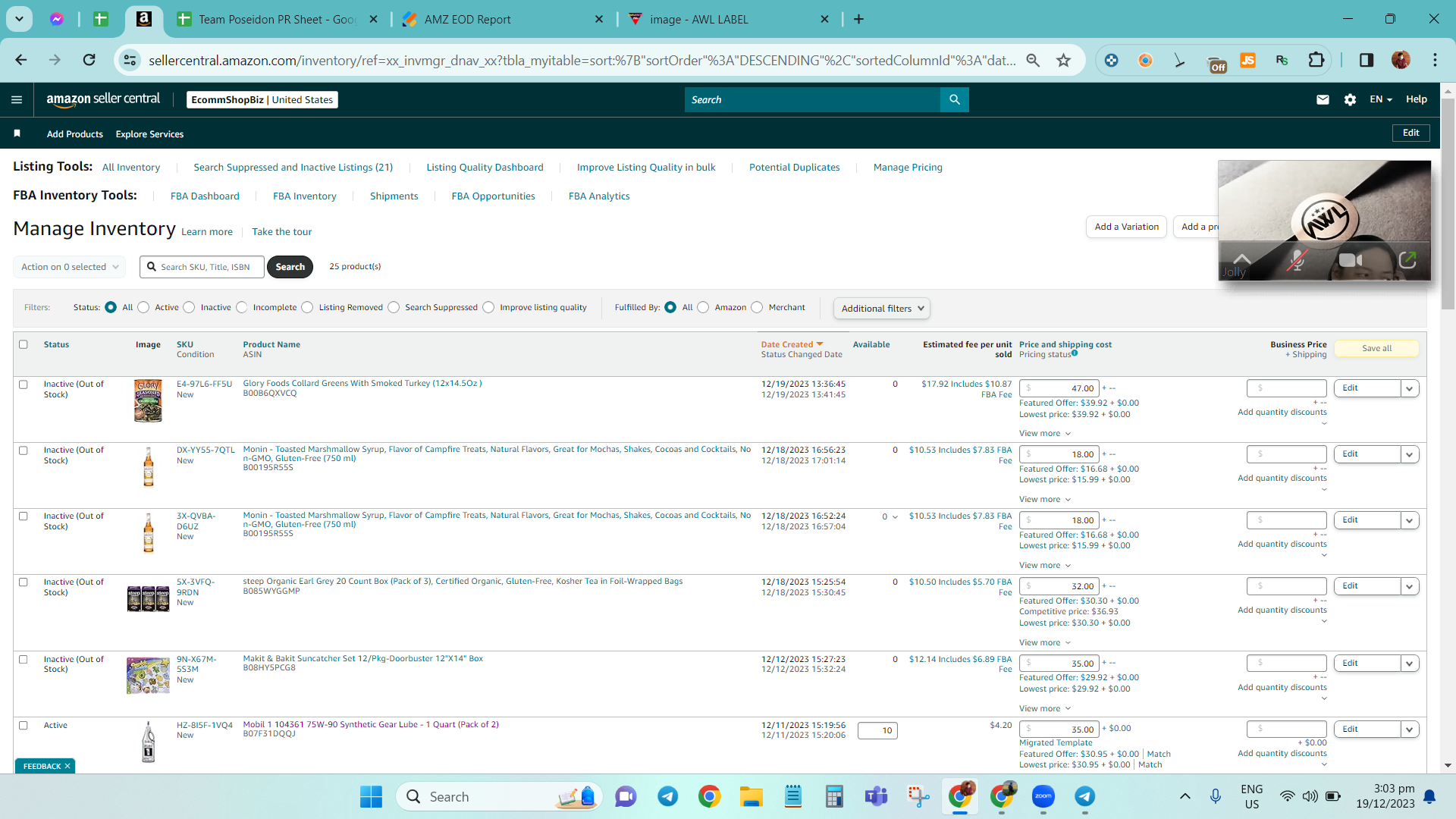Filter Fulfilled By to Amazon

(x=703, y=307)
